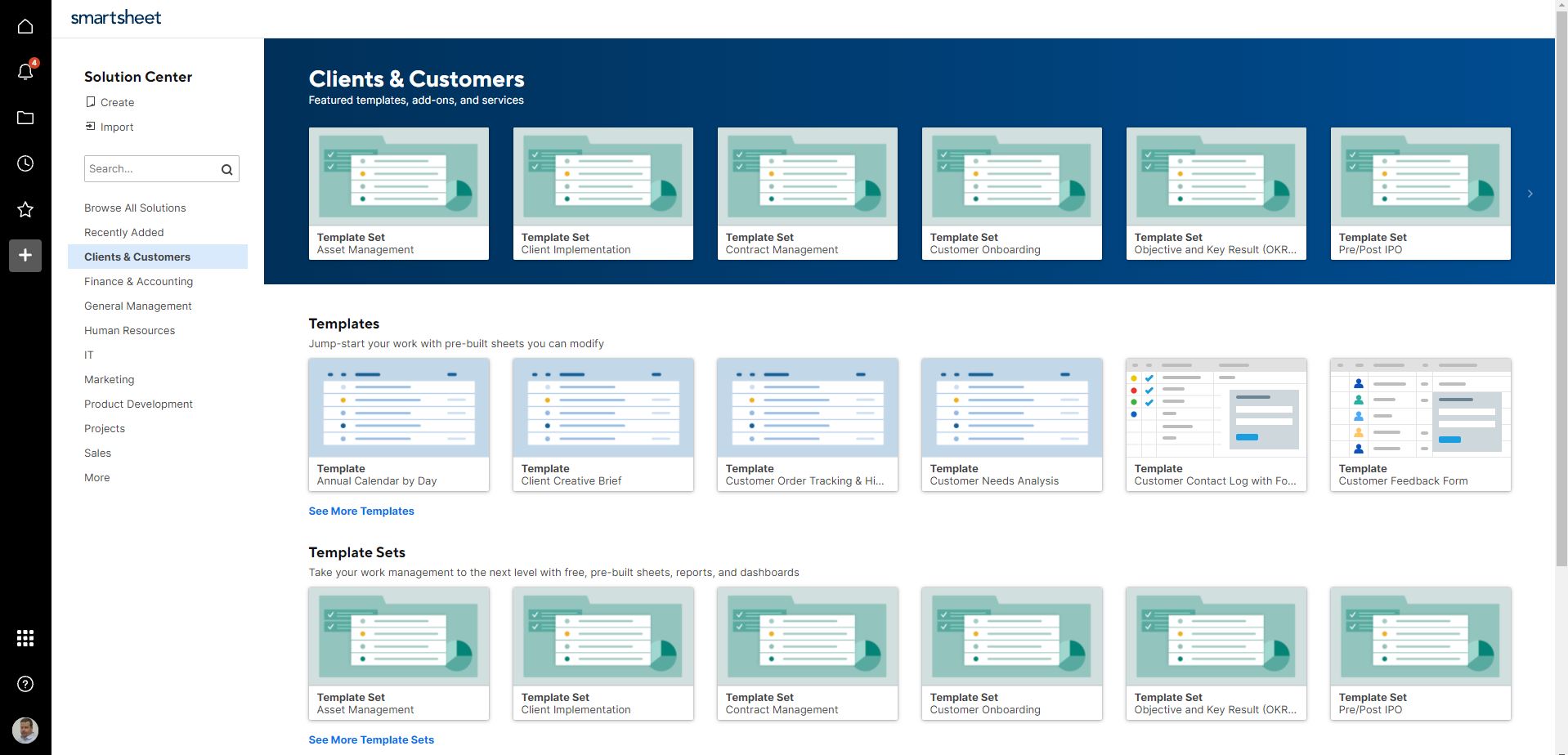Select General Management category
The height and width of the screenshot is (755, 1568).
[x=138, y=306]
